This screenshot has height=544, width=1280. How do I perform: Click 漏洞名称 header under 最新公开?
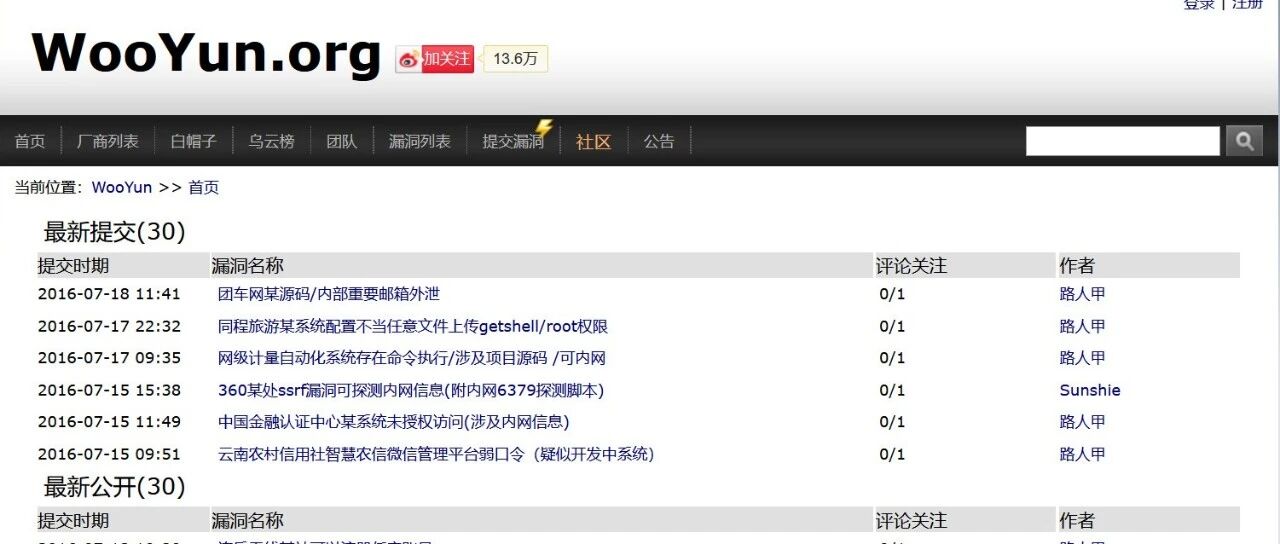click(247, 520)
